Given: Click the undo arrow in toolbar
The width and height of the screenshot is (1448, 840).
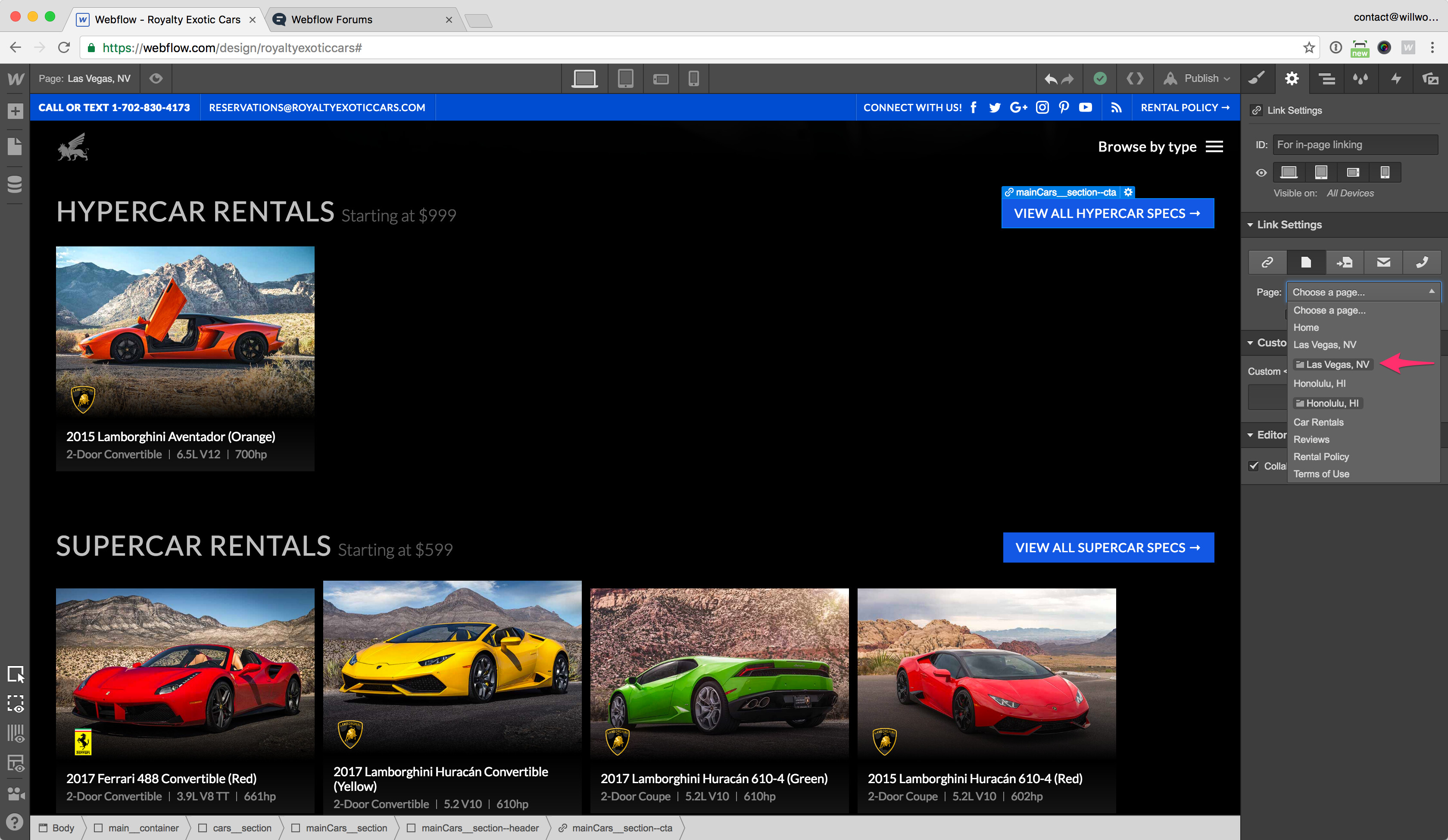Looking at the screenshot, I should pyautogui.click(x=1050, y=79).
